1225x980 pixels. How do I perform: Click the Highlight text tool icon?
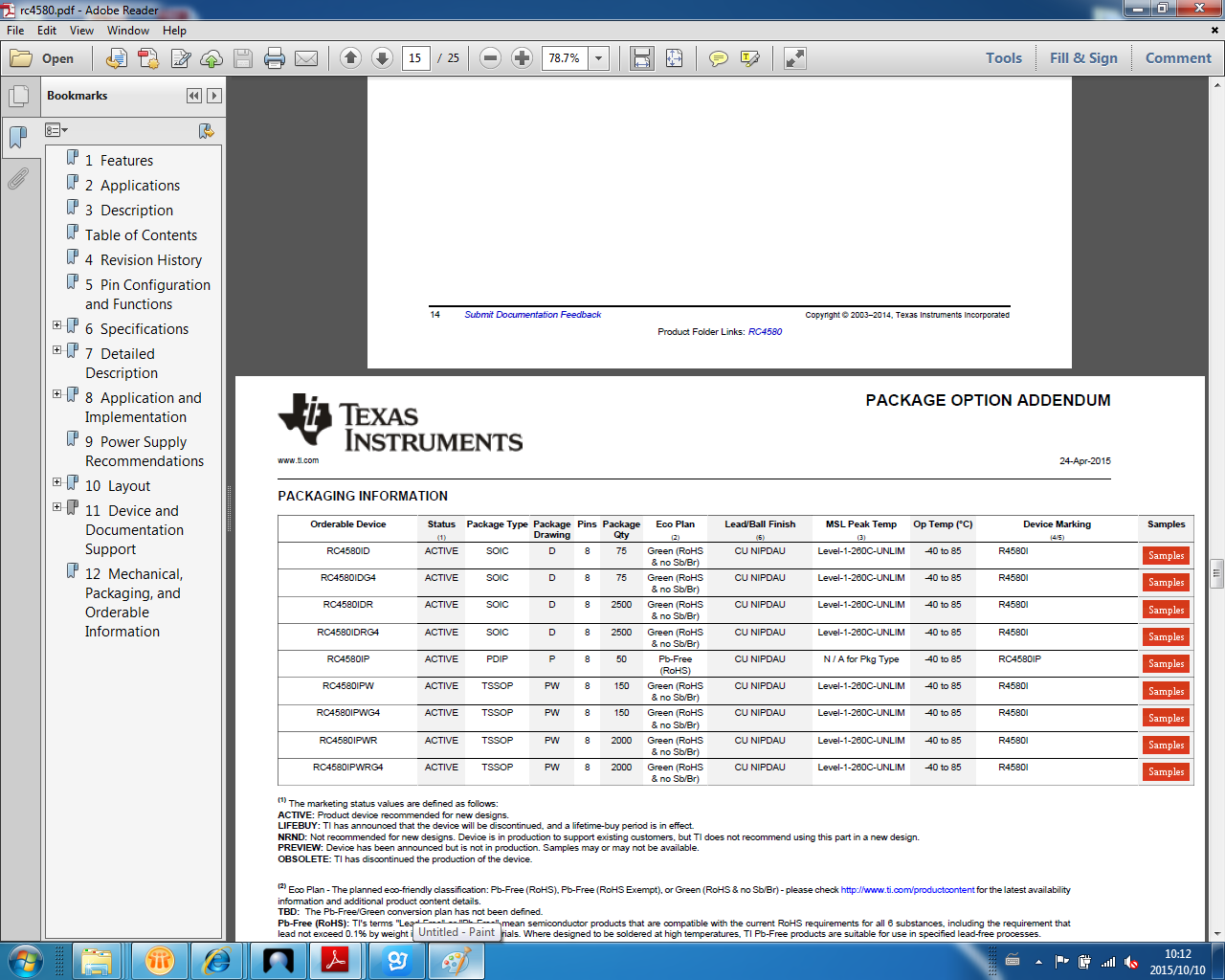coord(750,58)
